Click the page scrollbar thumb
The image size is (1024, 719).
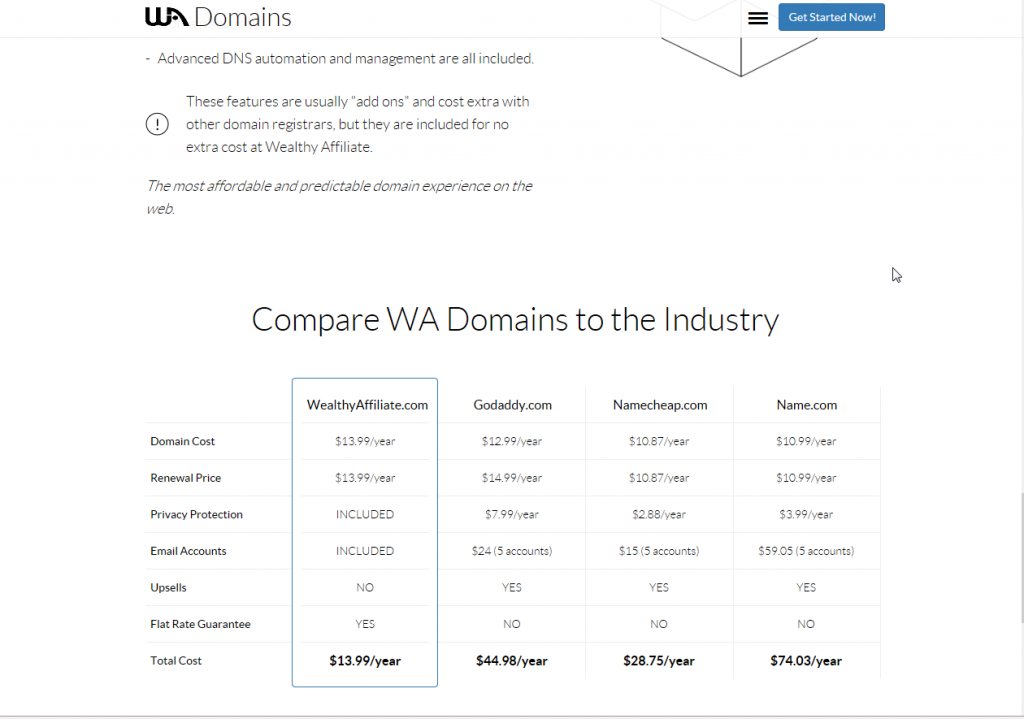click(x=1022, y=558)
